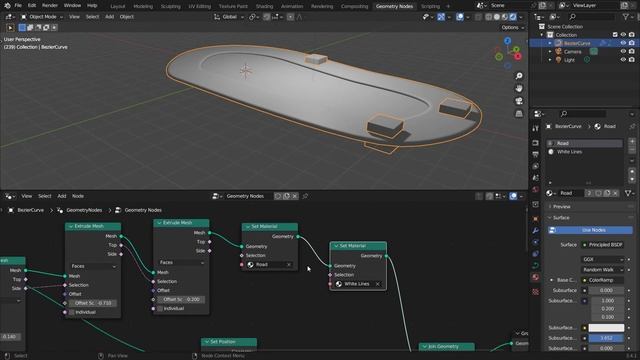
Task: Open the Object Mode dropdown
Action: tap(42, 17)
